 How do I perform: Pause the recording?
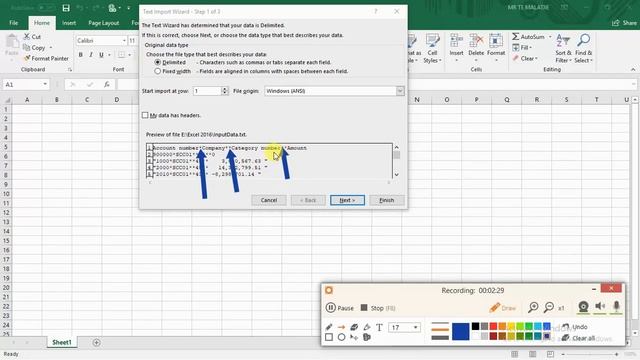pyautogui.click(x=340, y=308)
